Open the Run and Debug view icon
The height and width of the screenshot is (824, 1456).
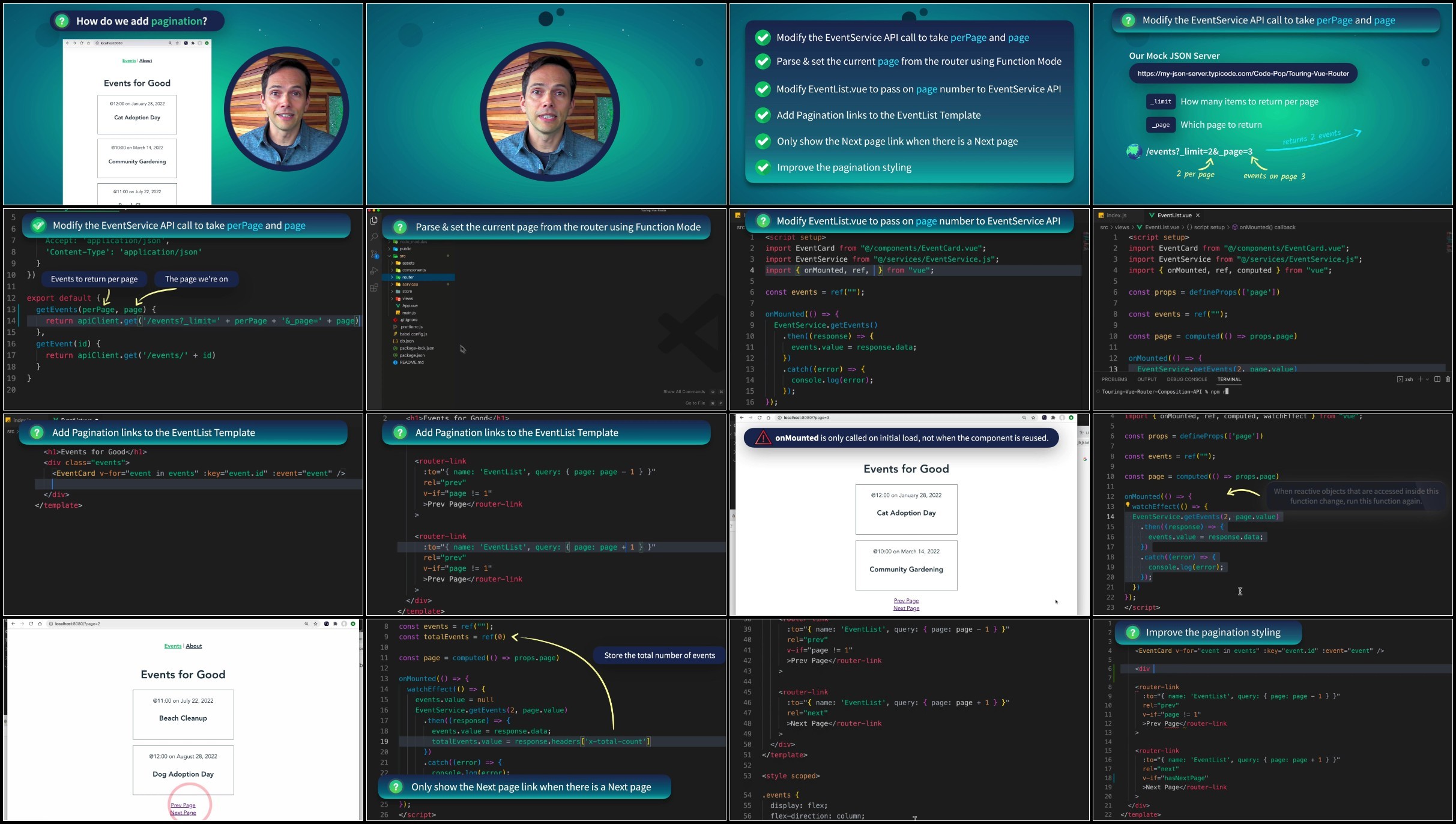point(374,271)
